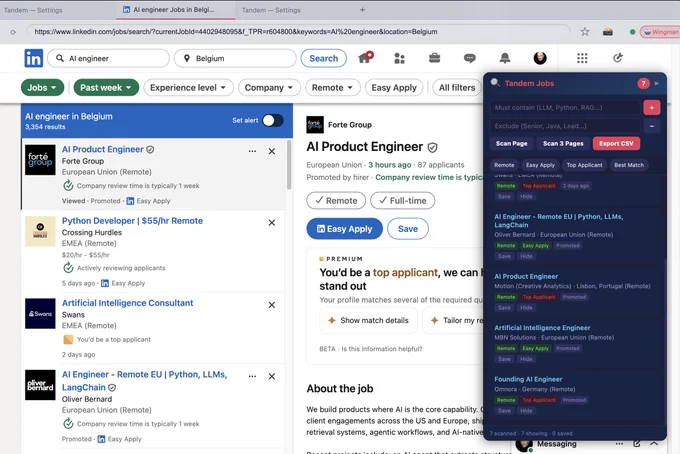The height and width of the screenshot is (454, 680).
Task: Open the Jobs dropdown filter
Action: tap(42, 88)
